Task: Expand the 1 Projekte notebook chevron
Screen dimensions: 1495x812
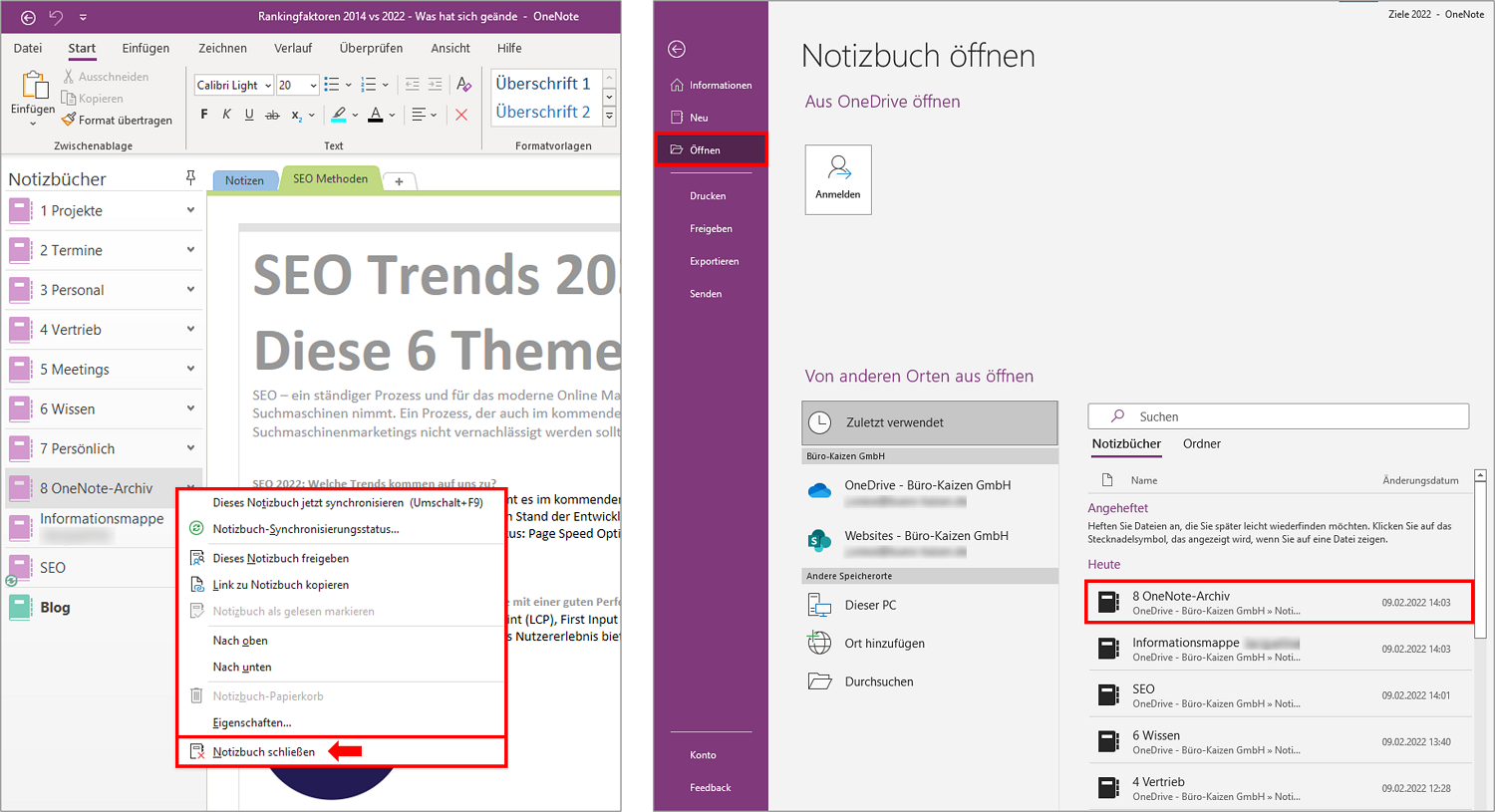Action: point(190,210)
